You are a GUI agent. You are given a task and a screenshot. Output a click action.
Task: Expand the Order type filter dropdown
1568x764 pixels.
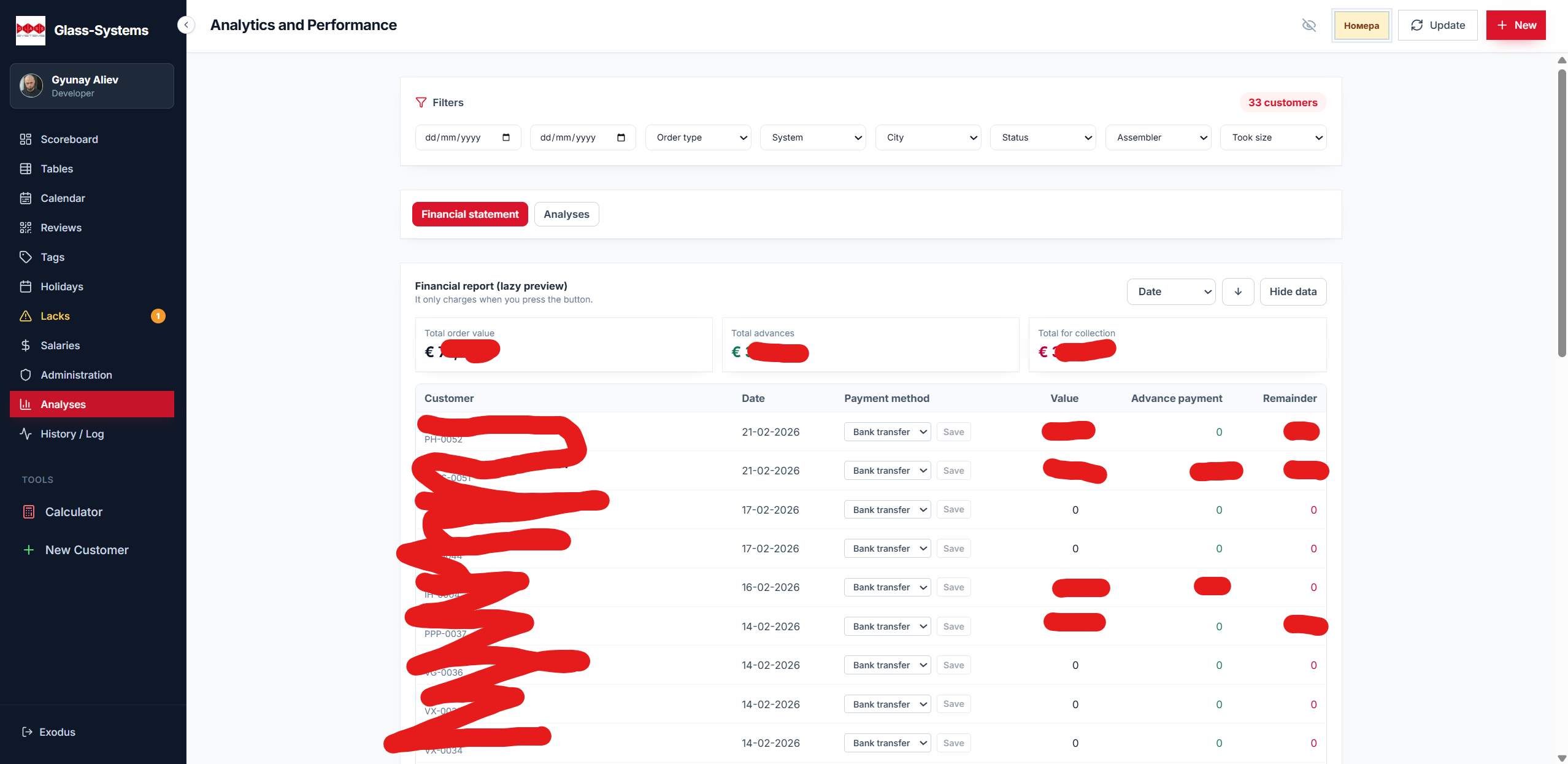[698, 137]
